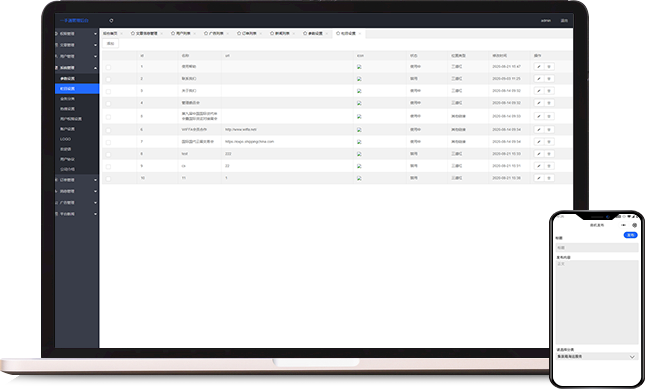
Task: Click the broken icon image in row 3
Action: [x=359, y=91]
